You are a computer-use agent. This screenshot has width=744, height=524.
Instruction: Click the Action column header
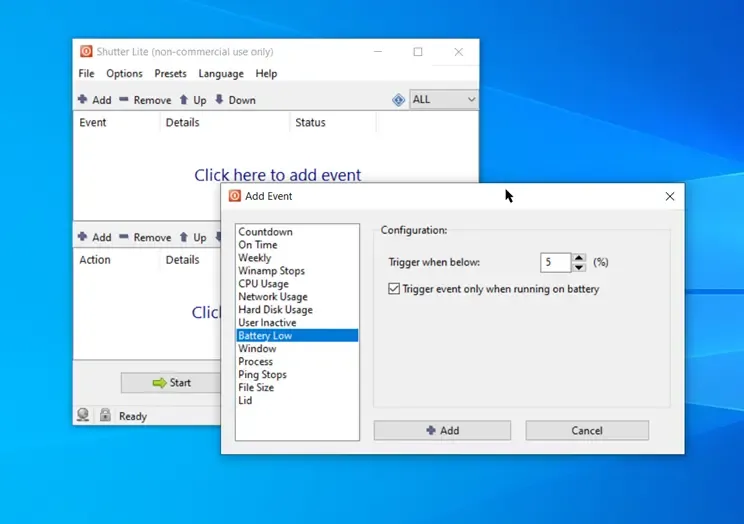(116, 260)
